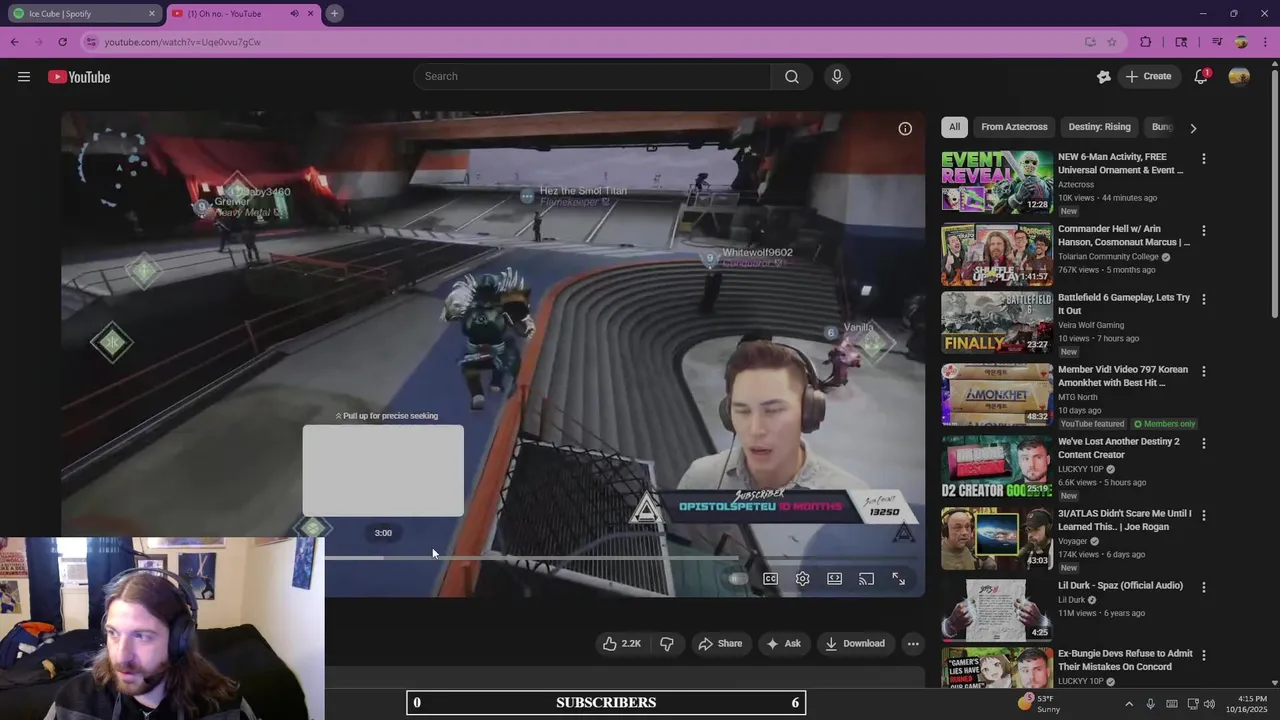Image resolution: width=1280 pixels, height=720 pixels.
Task: Start voice search with microphone icon
Action: [837, 77]
